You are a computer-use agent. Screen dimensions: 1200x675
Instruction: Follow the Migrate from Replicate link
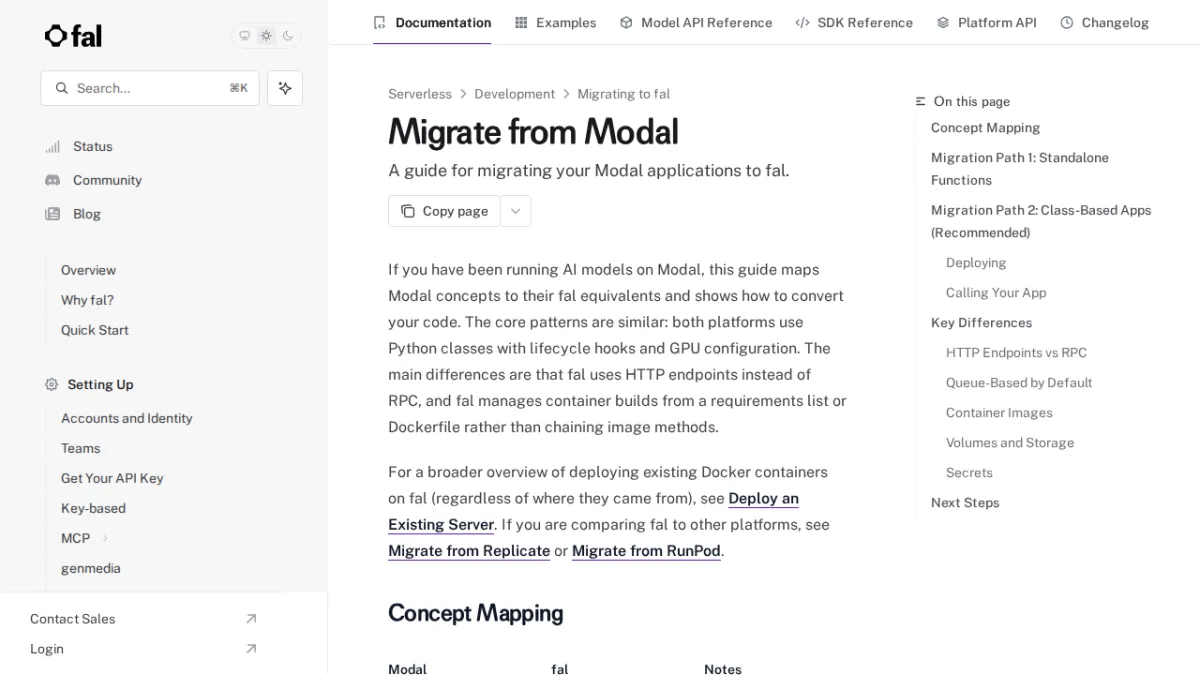pos(469,551)
